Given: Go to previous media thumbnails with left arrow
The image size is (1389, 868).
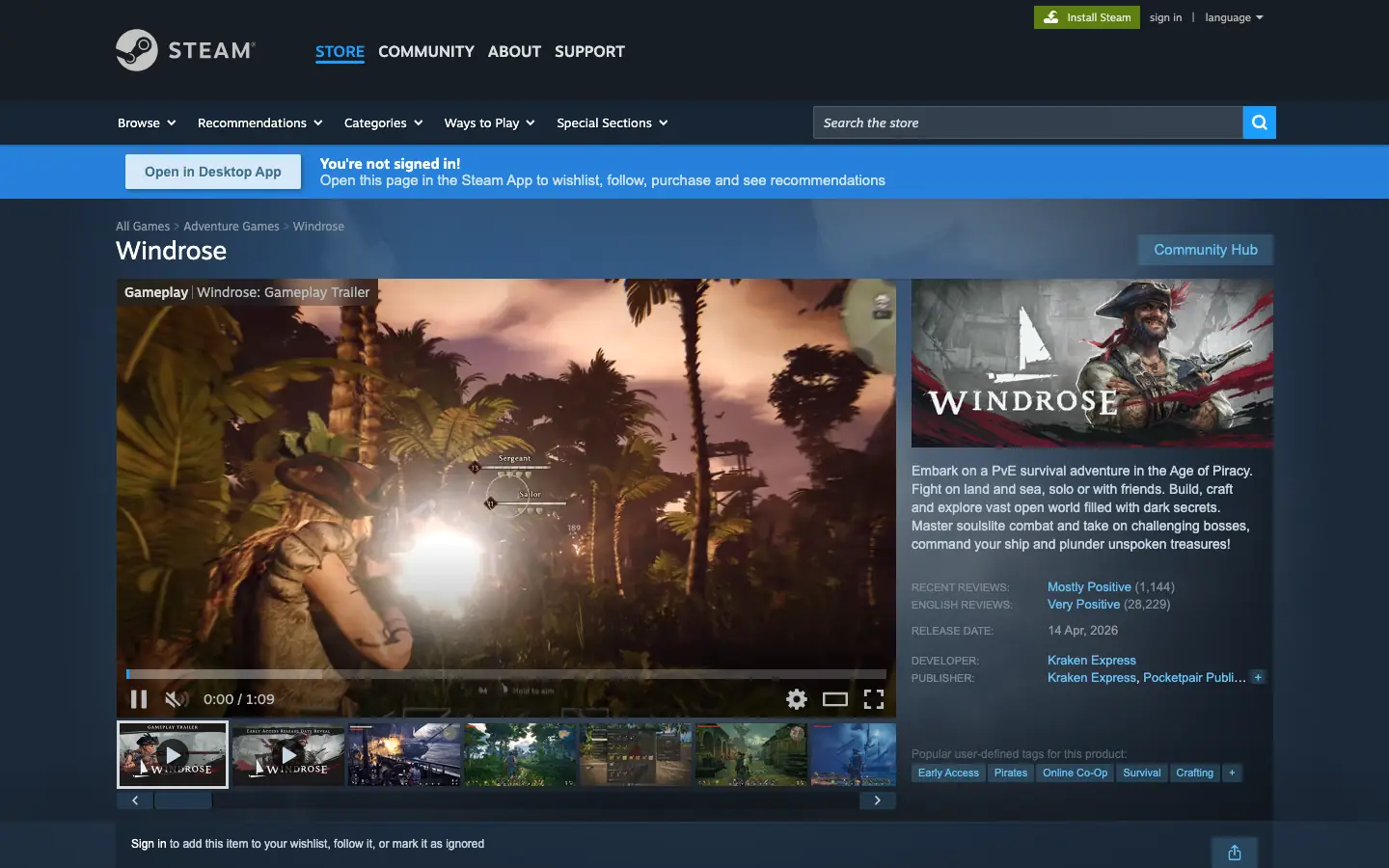Looking at the screenshot, I should pyautogui.click(x=135, y=800).
